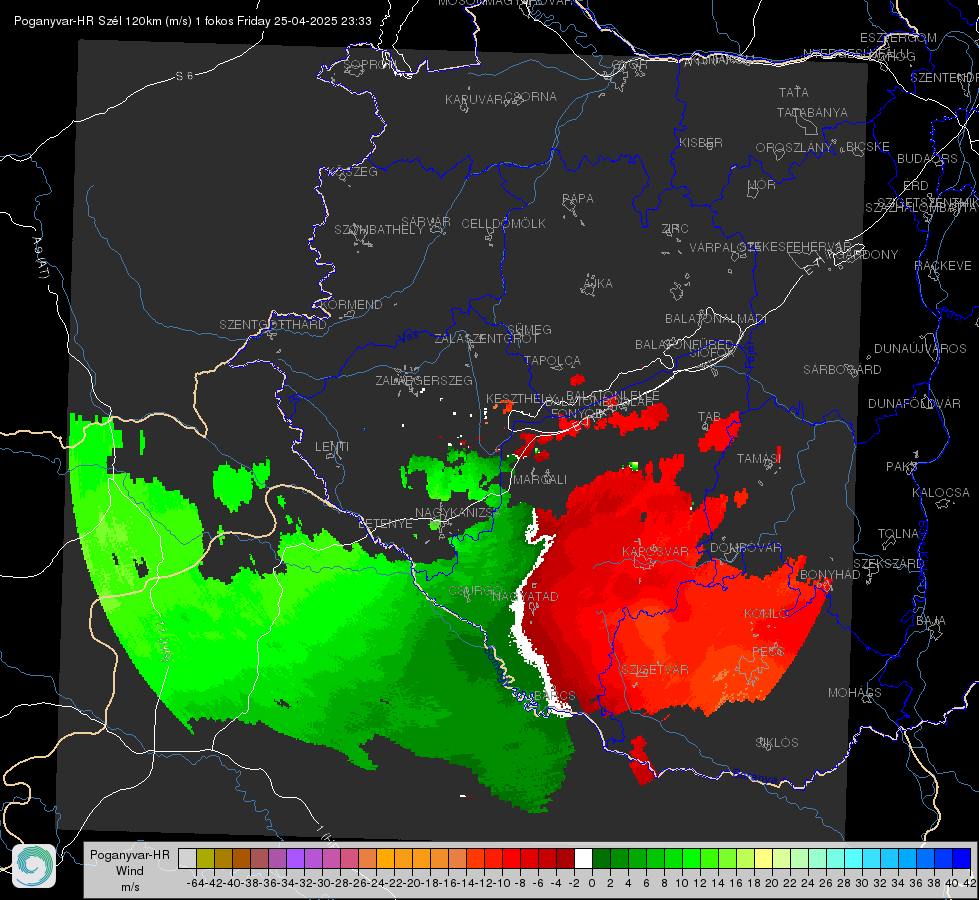Select the LETENYE label
This screenshot has width=979, height=900.
(x=385, y=524)
